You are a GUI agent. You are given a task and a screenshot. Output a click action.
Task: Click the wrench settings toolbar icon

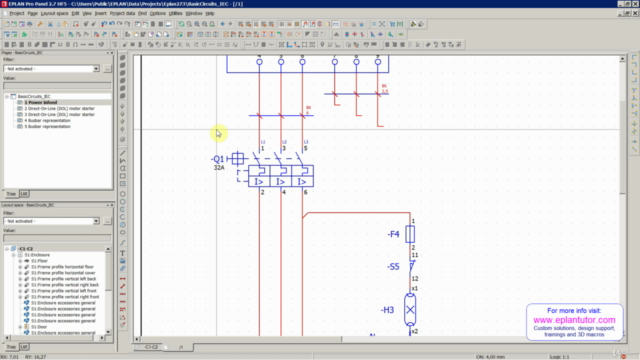pos(40,24)
